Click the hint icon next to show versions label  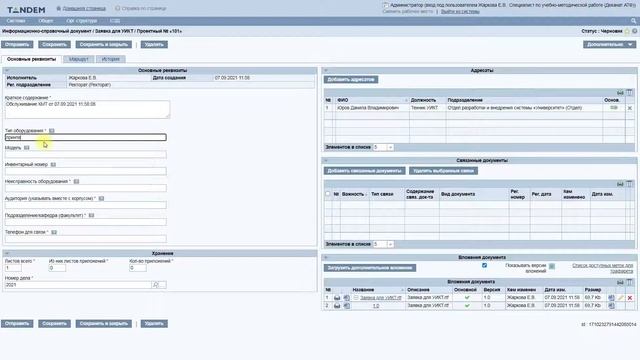point(552,266)
